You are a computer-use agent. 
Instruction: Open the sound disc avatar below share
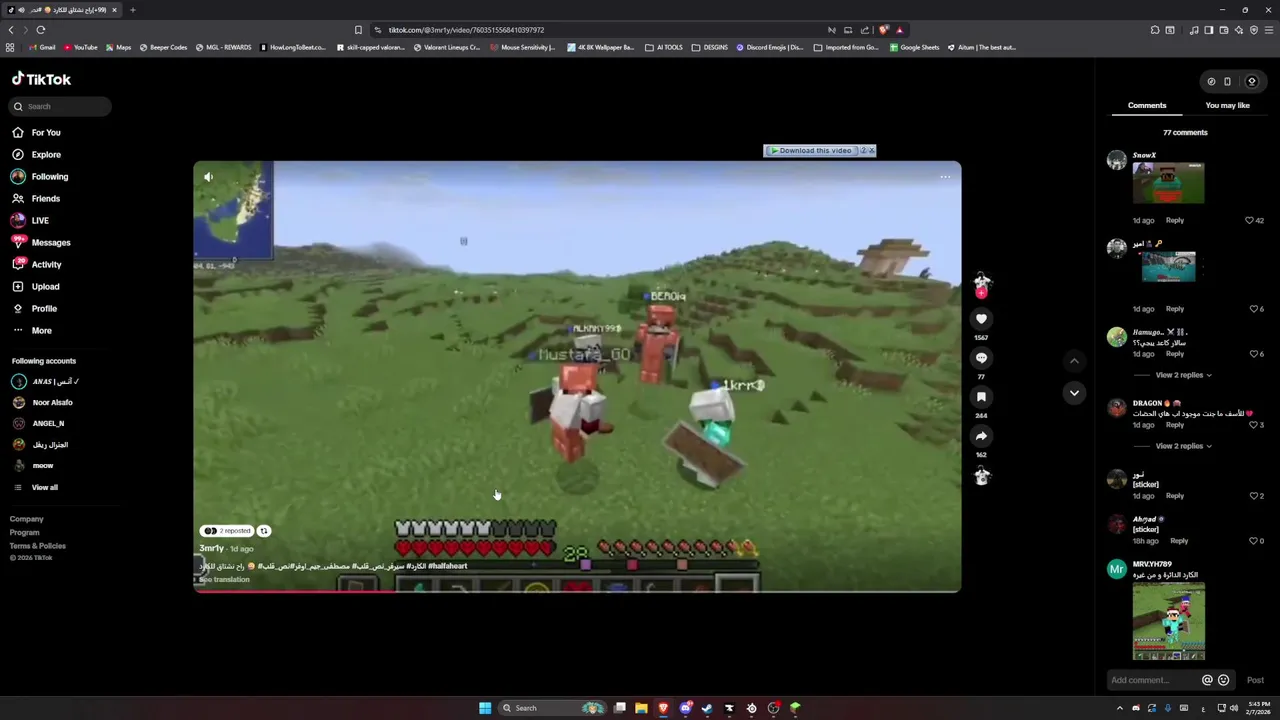point(981,477)
